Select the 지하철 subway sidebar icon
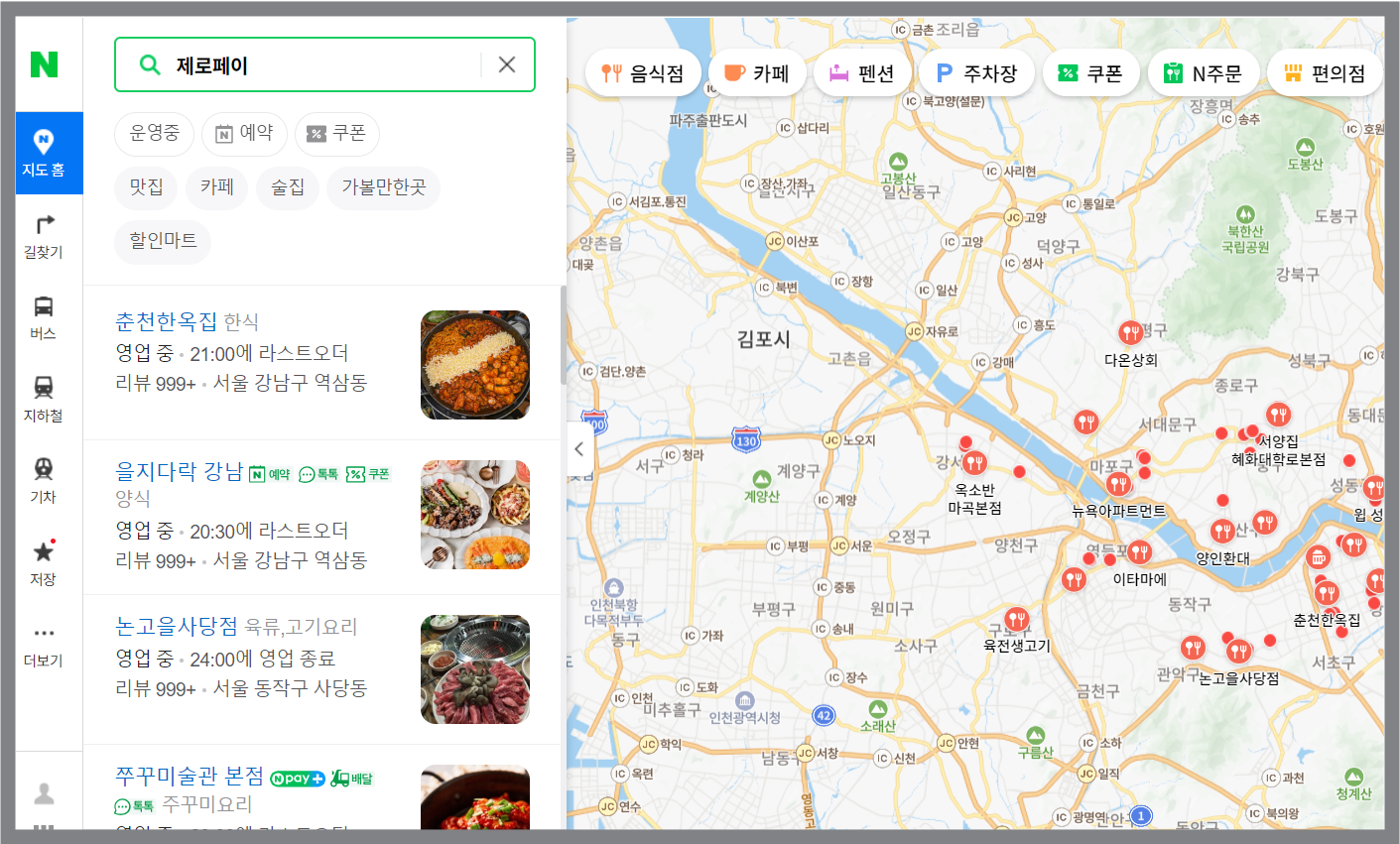The width and height of the screenshot is (1400, 844). (x=44, y=399)
